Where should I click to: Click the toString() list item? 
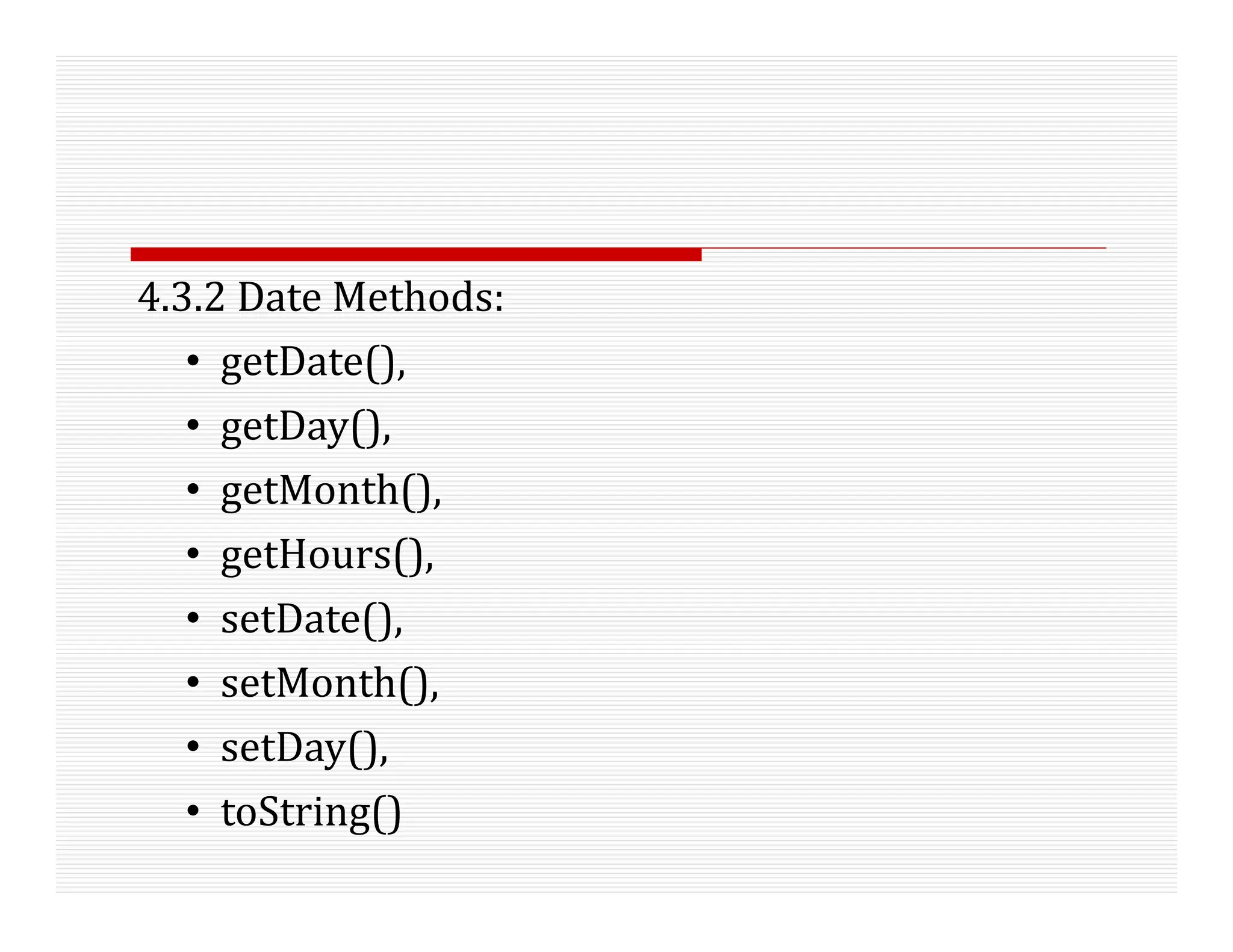[x=311, y=812]
